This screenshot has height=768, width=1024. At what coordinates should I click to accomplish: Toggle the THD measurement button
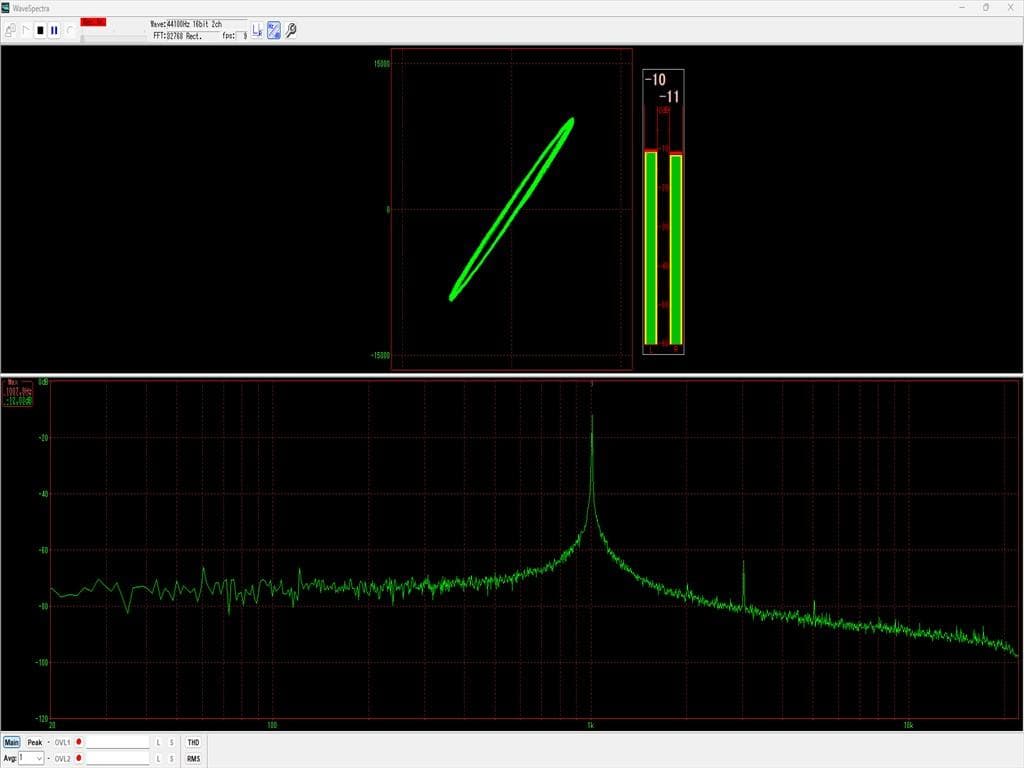(x=193, y=743)
